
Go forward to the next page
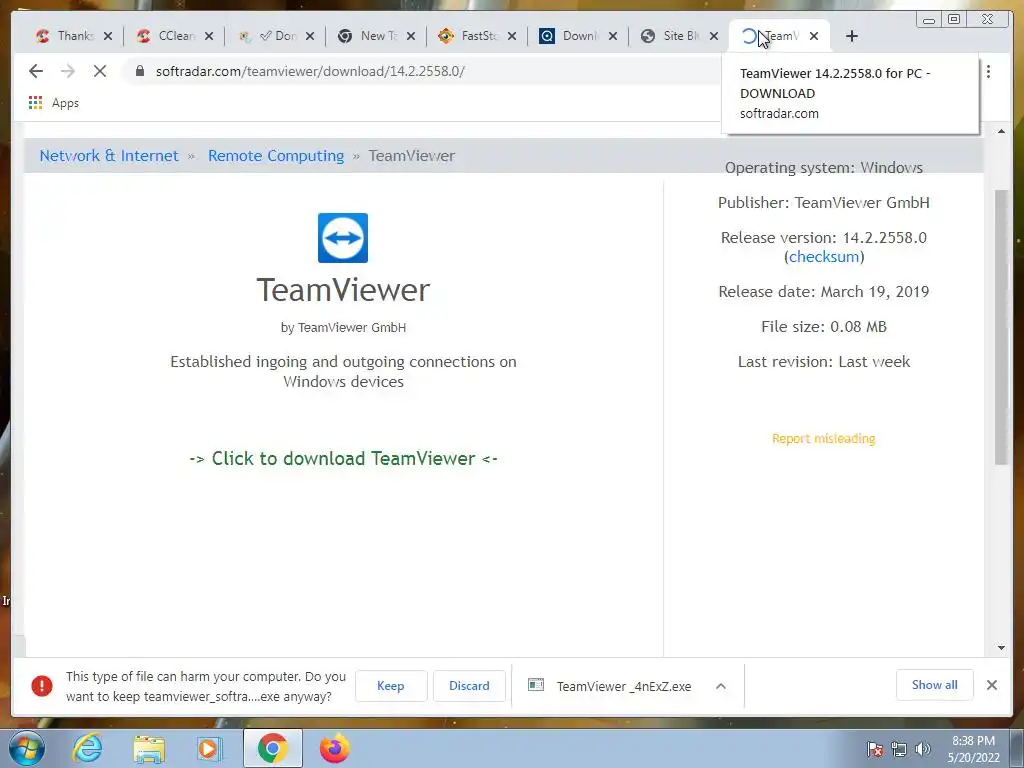click(x=68, y=71)
